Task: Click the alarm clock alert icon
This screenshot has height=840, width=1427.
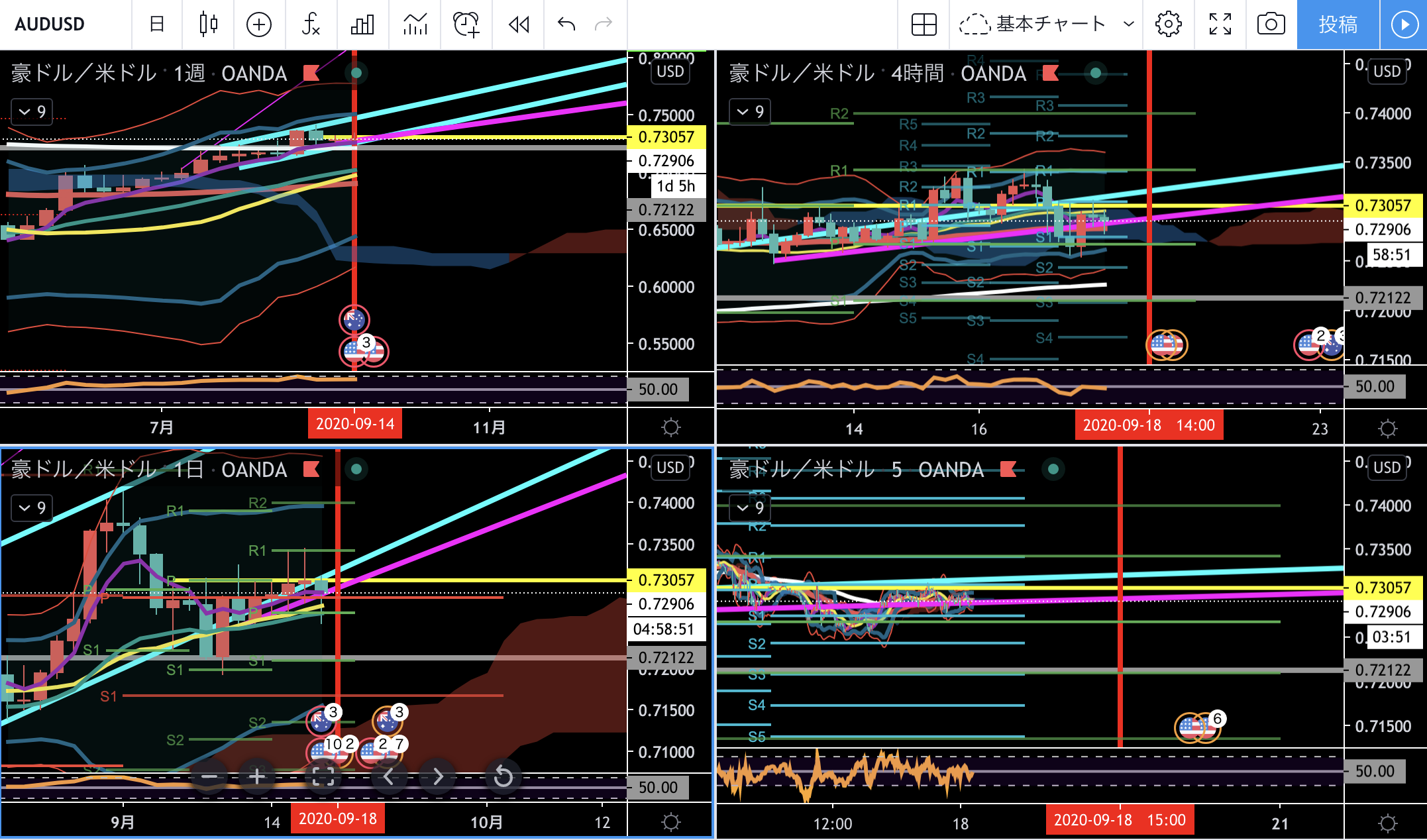Action: point(466,25)
